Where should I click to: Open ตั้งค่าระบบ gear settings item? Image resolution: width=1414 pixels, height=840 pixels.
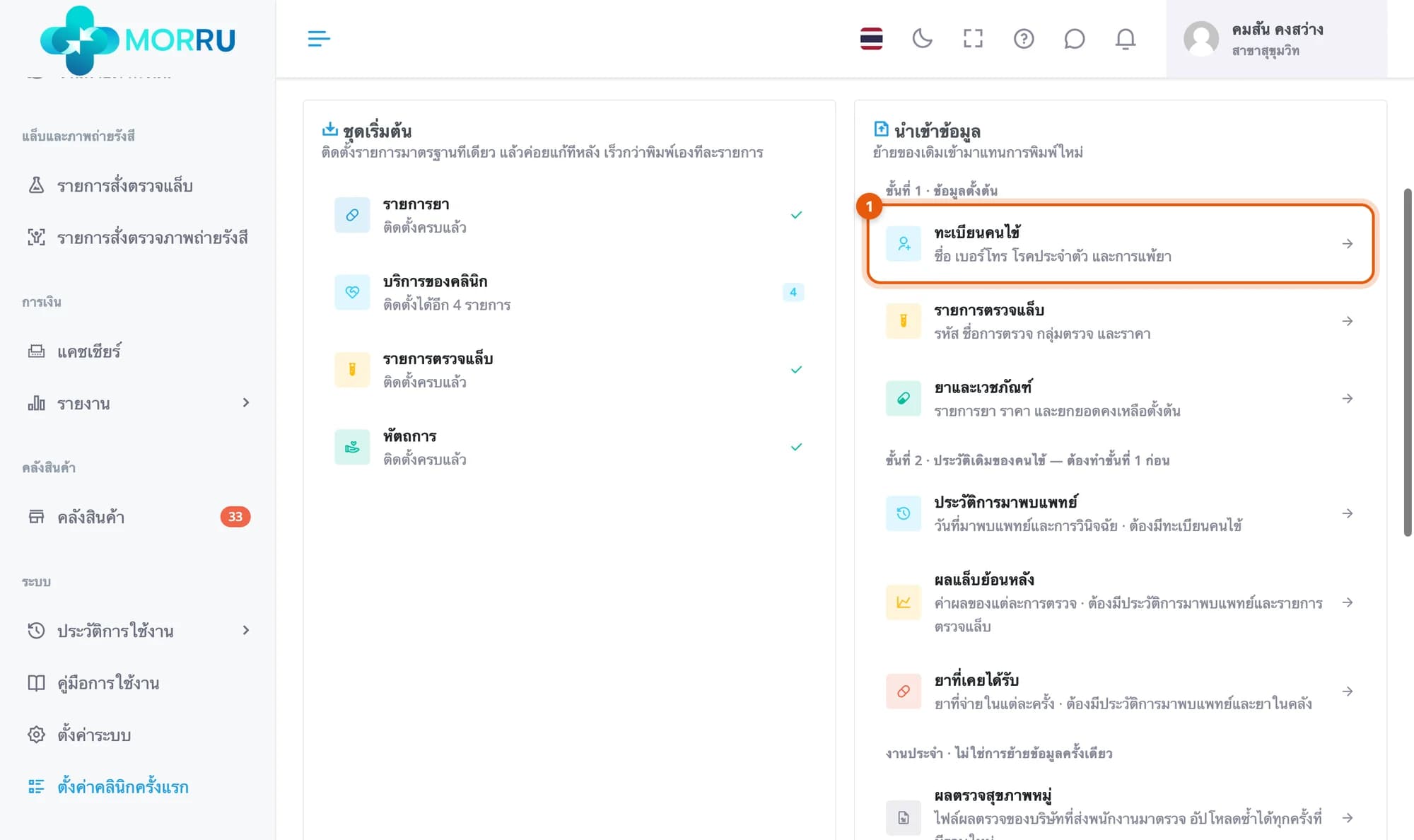(138, 735)
